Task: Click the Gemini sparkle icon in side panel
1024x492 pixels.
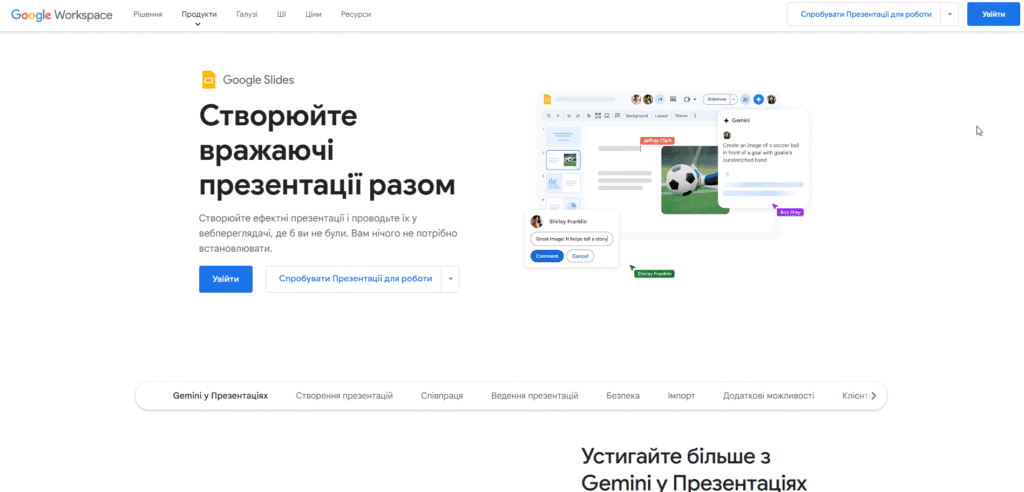Action: (727, 119)
